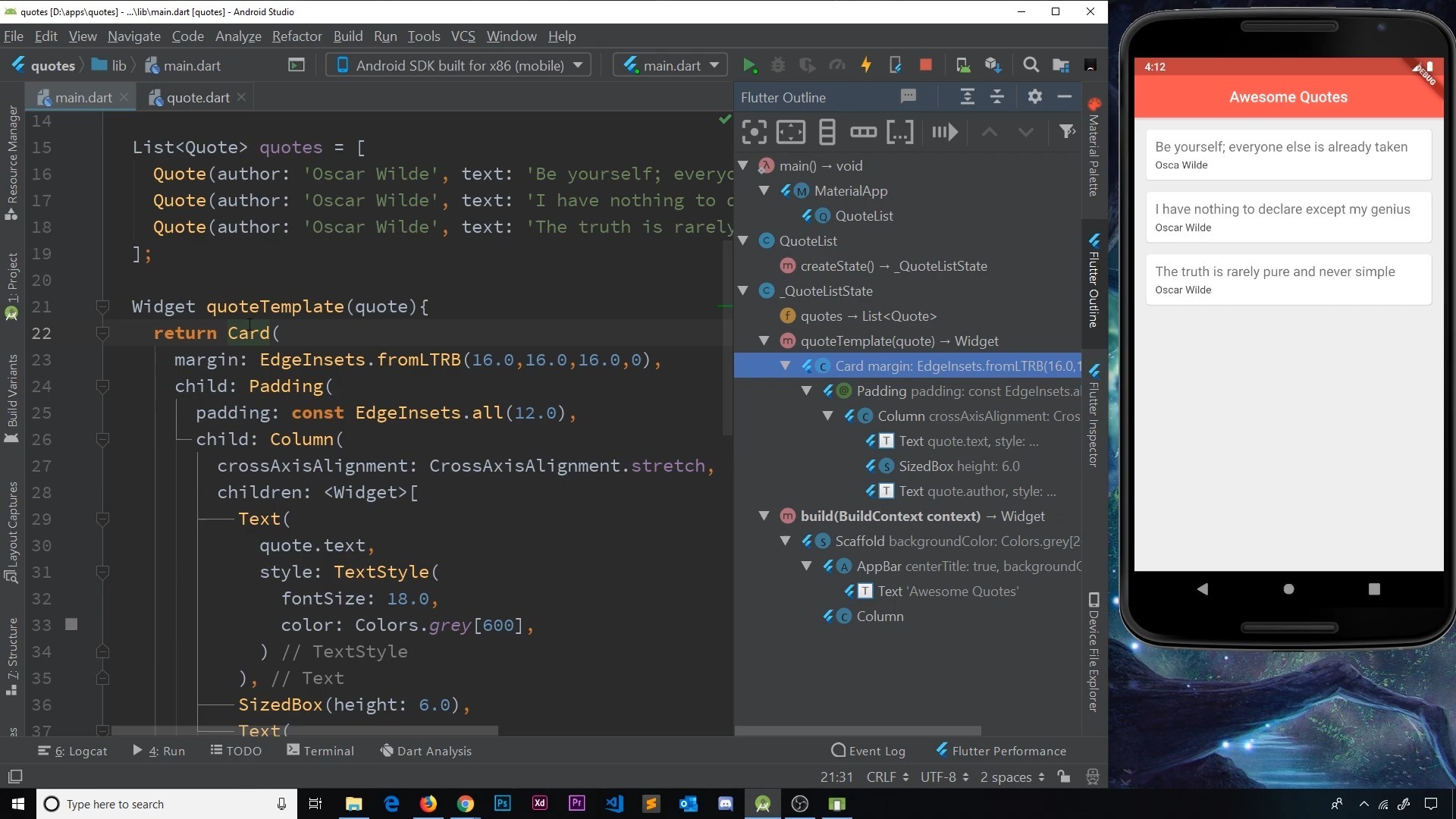Open the Dart Analysis panel
The height and width of the screenshot is (819, 1456).
pos(426,751)
